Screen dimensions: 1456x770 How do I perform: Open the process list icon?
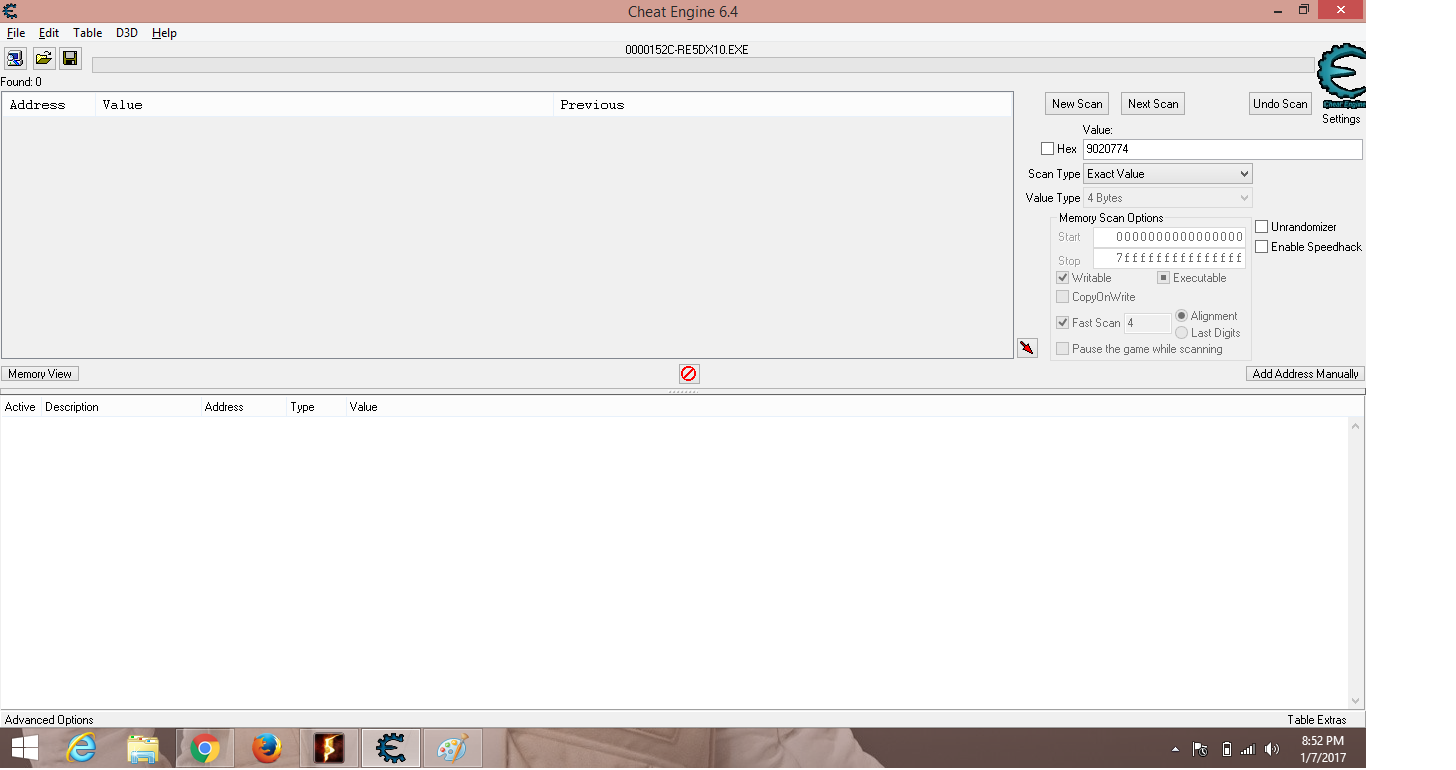(x=15, y=58)
